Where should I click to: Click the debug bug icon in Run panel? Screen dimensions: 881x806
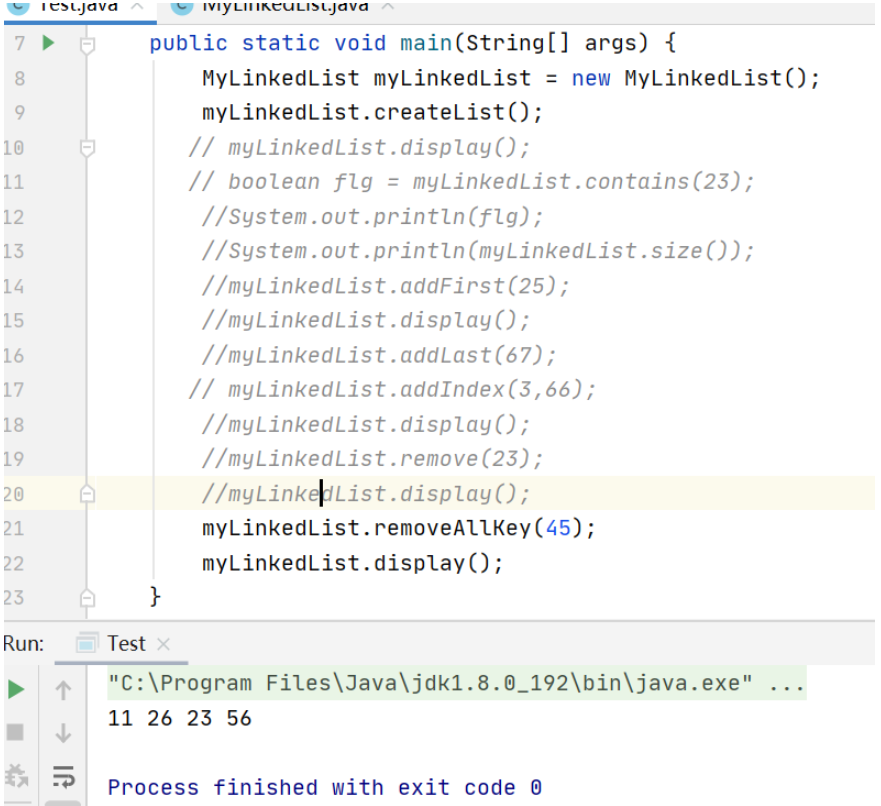point(16,776)
